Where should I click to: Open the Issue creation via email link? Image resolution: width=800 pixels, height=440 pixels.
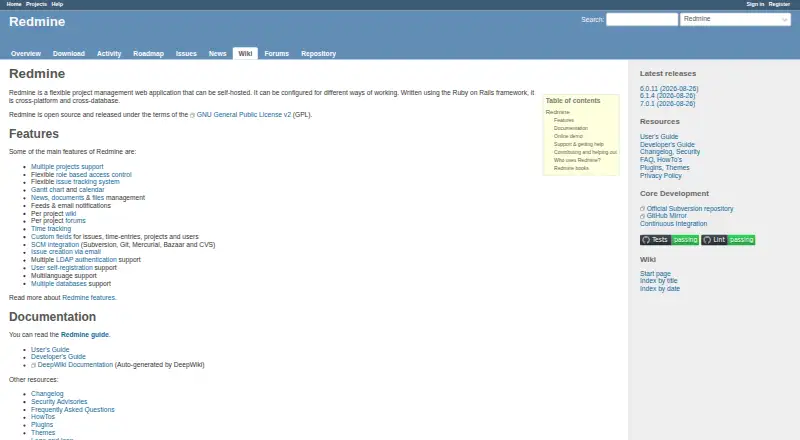66,252
